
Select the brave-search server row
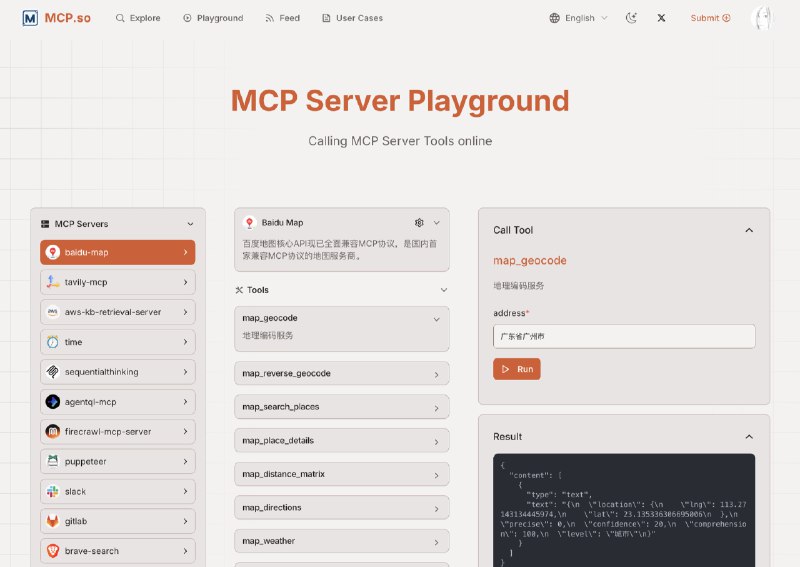click(x=118, y=551)
